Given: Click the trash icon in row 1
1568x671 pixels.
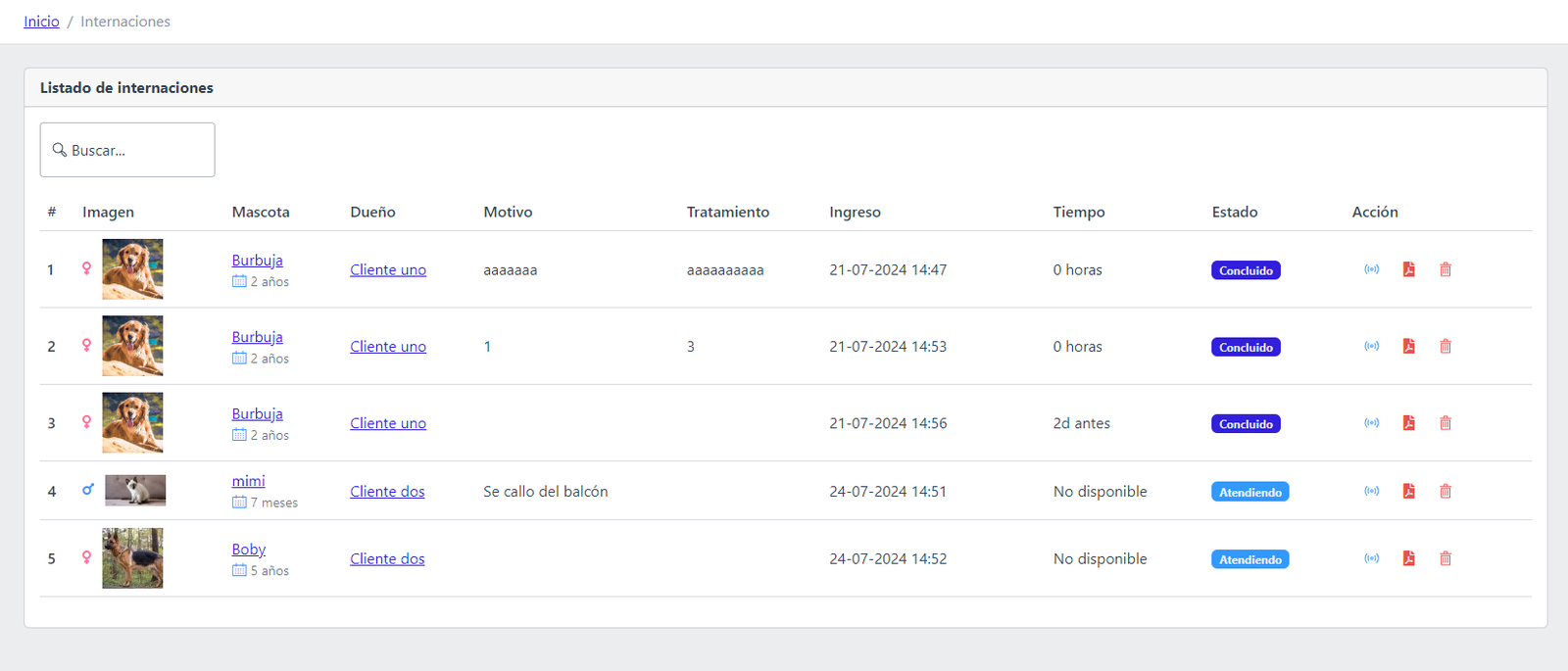Looking at the screenshot, I should 1445,269.
